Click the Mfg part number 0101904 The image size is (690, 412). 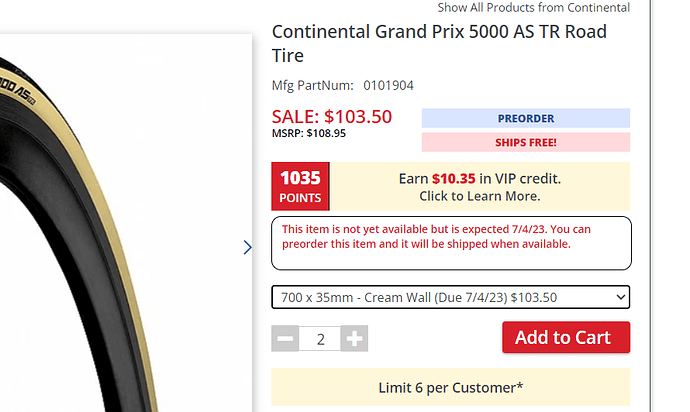[x=388, y=86]
